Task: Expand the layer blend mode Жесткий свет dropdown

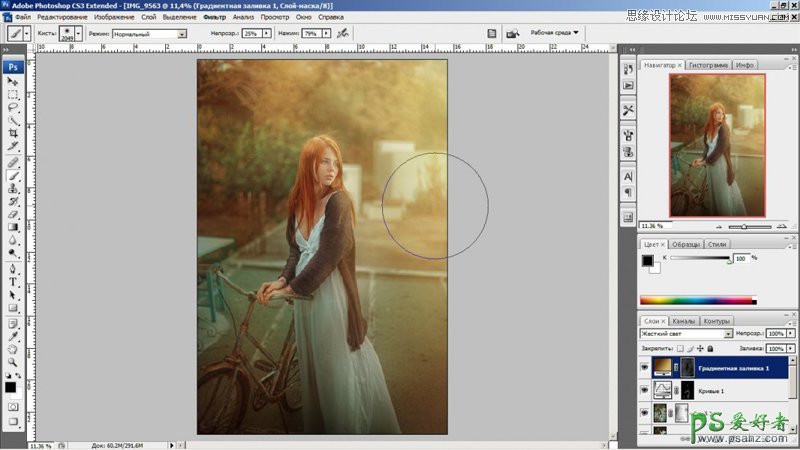Action: coord(686,333)
